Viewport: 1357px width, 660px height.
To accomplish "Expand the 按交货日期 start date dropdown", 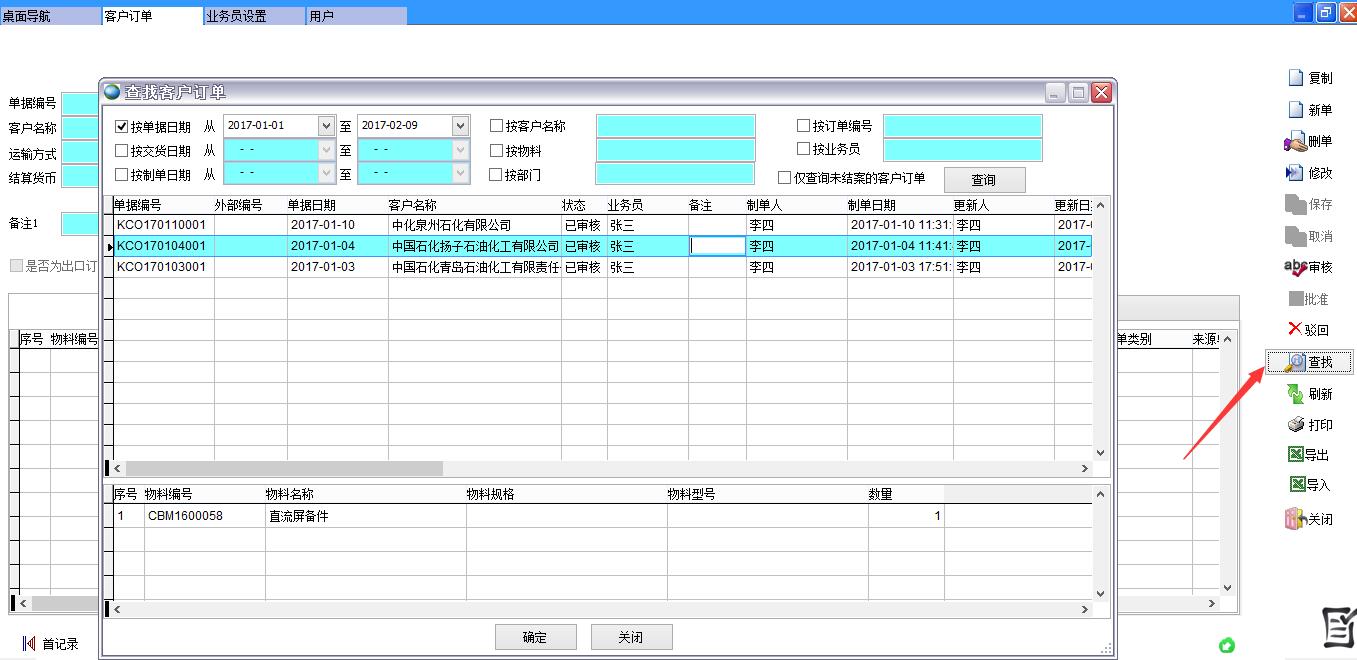I will pos(326,150).
